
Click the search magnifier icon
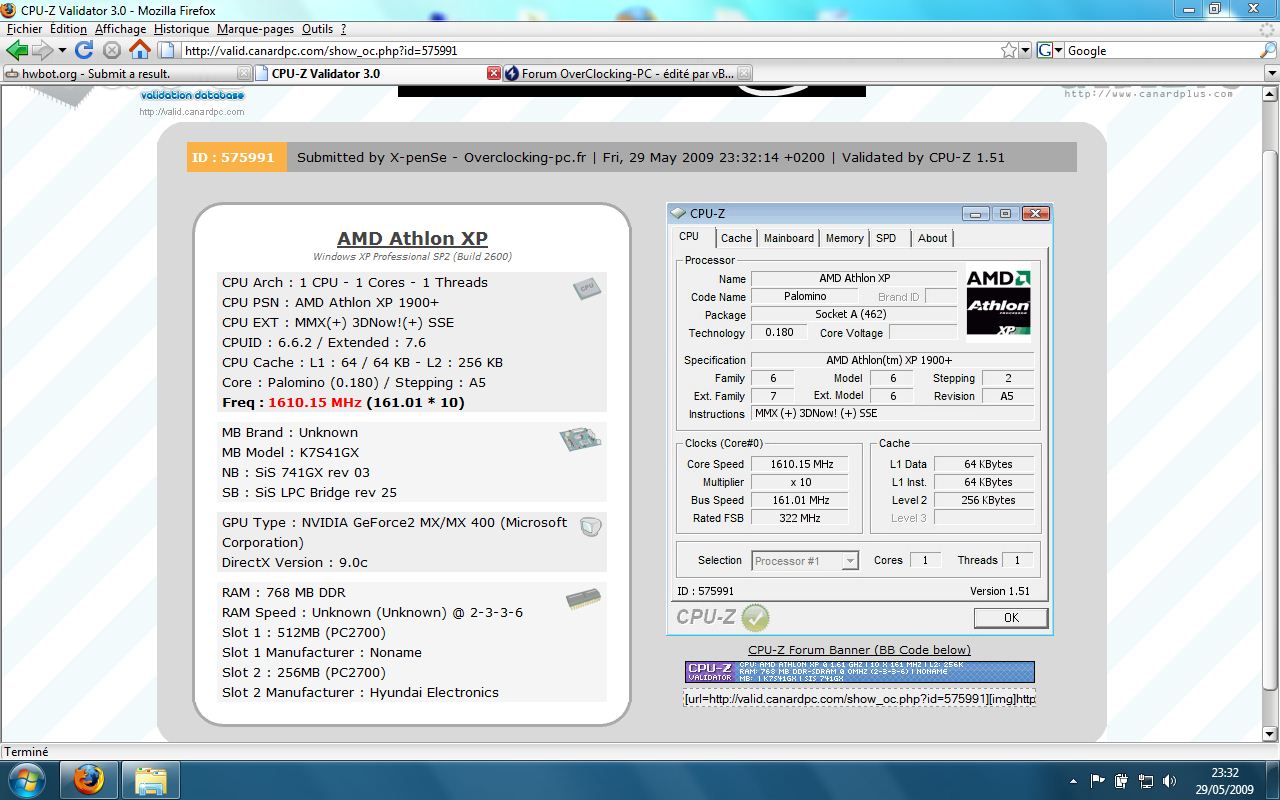(x=1267, y=50)
